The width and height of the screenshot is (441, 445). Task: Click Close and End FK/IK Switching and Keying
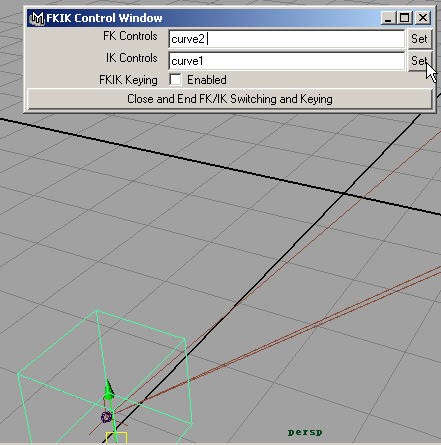[x=230, y=99]
